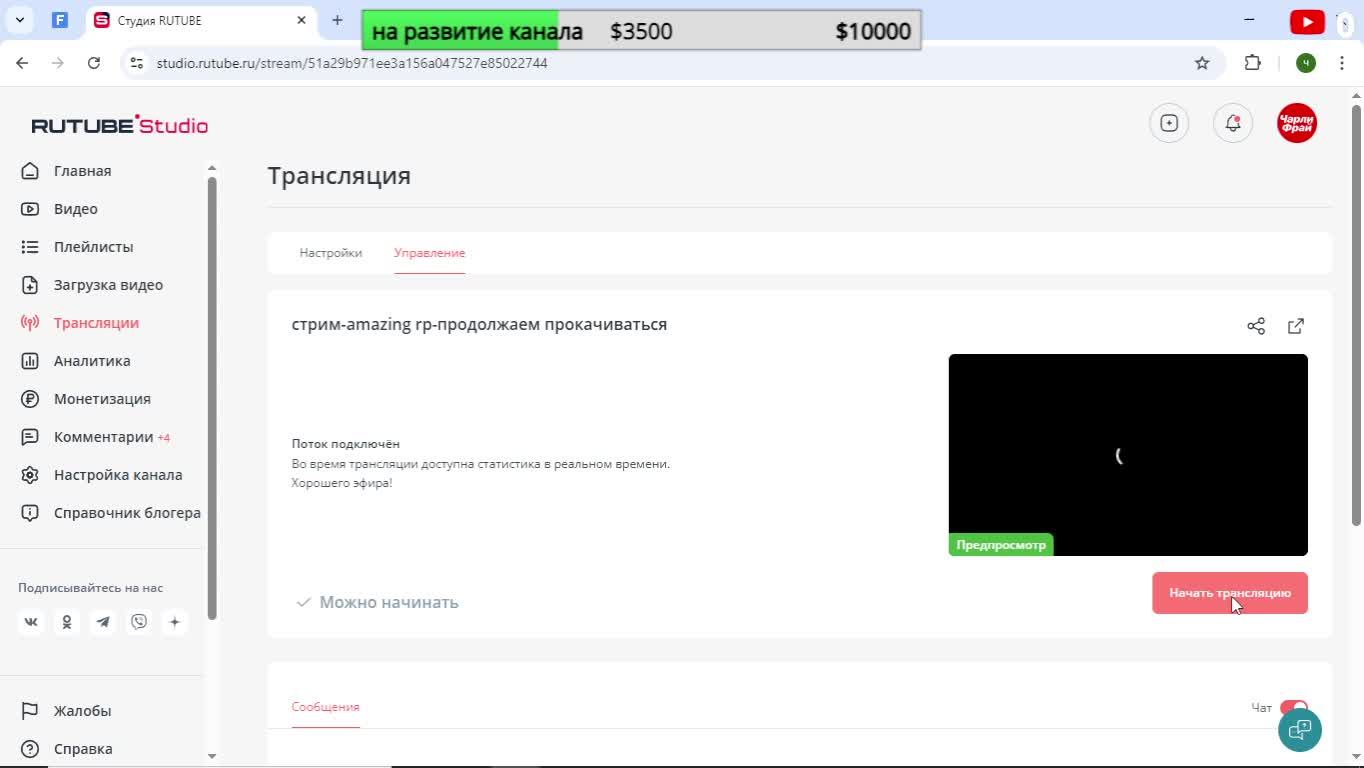This screenshot has width=1364, height=768.
Task: Open Загрузка видео page
Action: point(108,285)
